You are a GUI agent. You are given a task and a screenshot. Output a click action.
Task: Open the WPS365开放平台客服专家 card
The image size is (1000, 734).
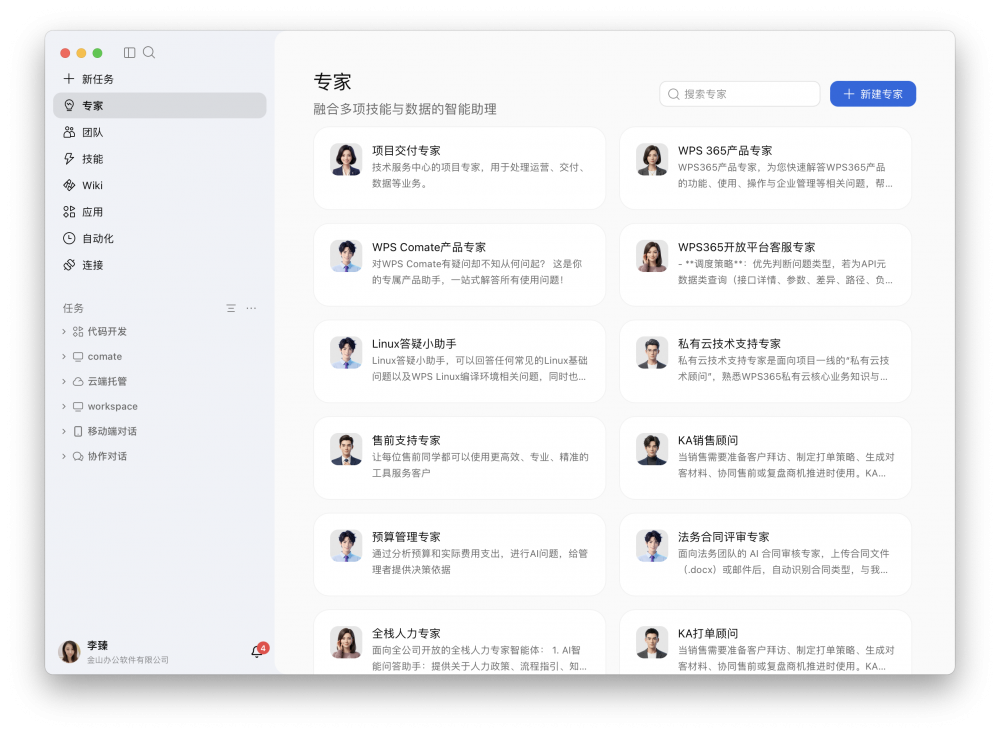[x=765, y=265]
